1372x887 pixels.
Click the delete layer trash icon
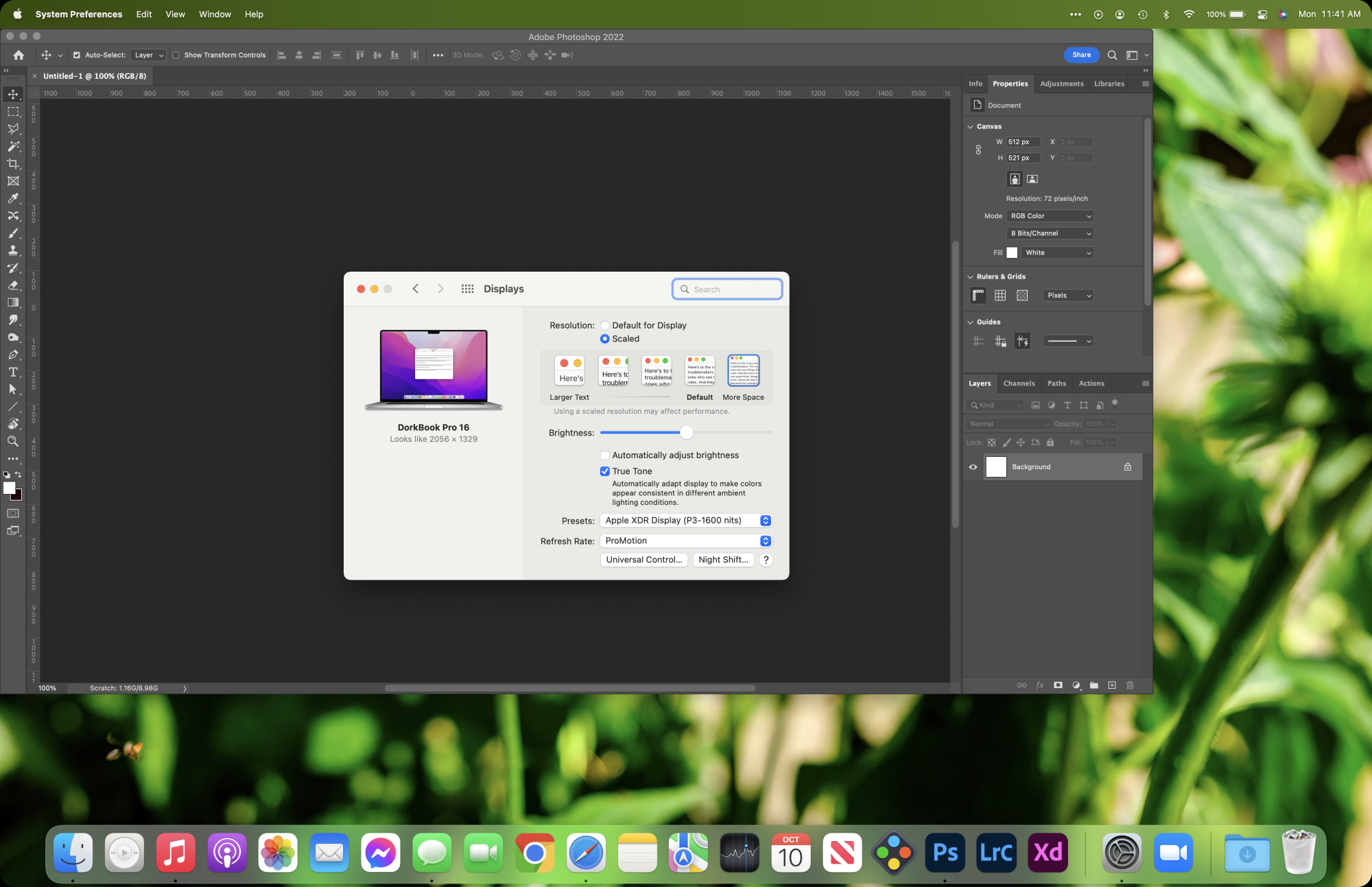tap(1130, 685)
